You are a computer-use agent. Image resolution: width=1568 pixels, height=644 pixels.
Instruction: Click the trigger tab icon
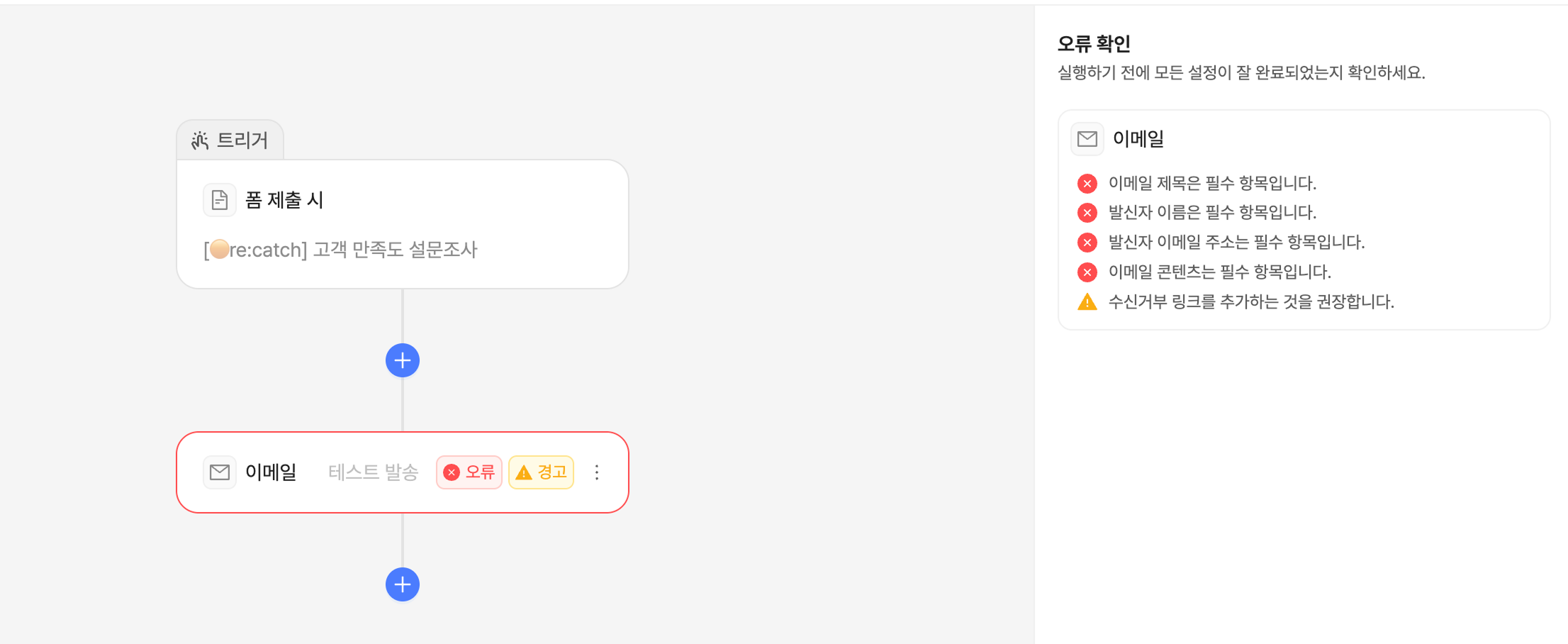click(200, 140)
